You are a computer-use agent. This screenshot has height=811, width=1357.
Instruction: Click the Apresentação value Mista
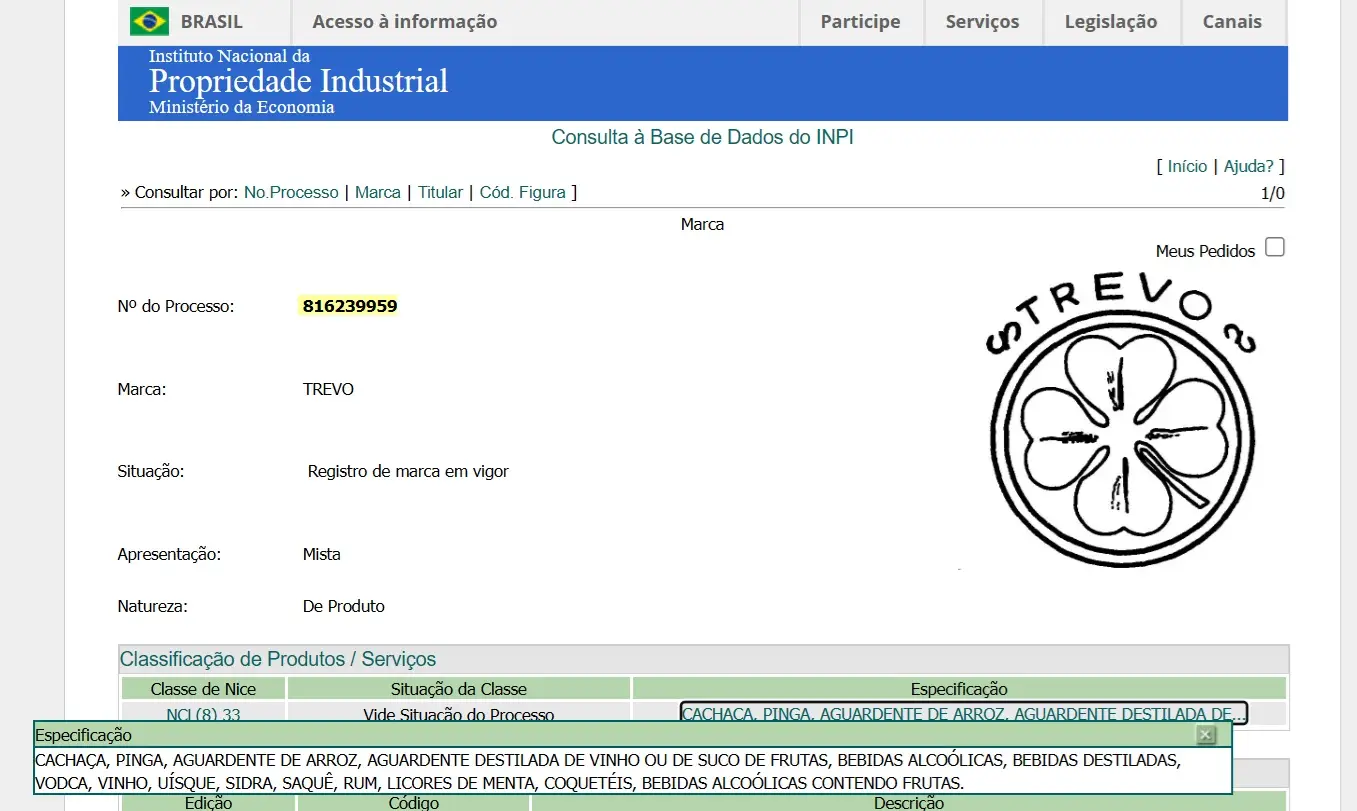(x=322, y=554)
